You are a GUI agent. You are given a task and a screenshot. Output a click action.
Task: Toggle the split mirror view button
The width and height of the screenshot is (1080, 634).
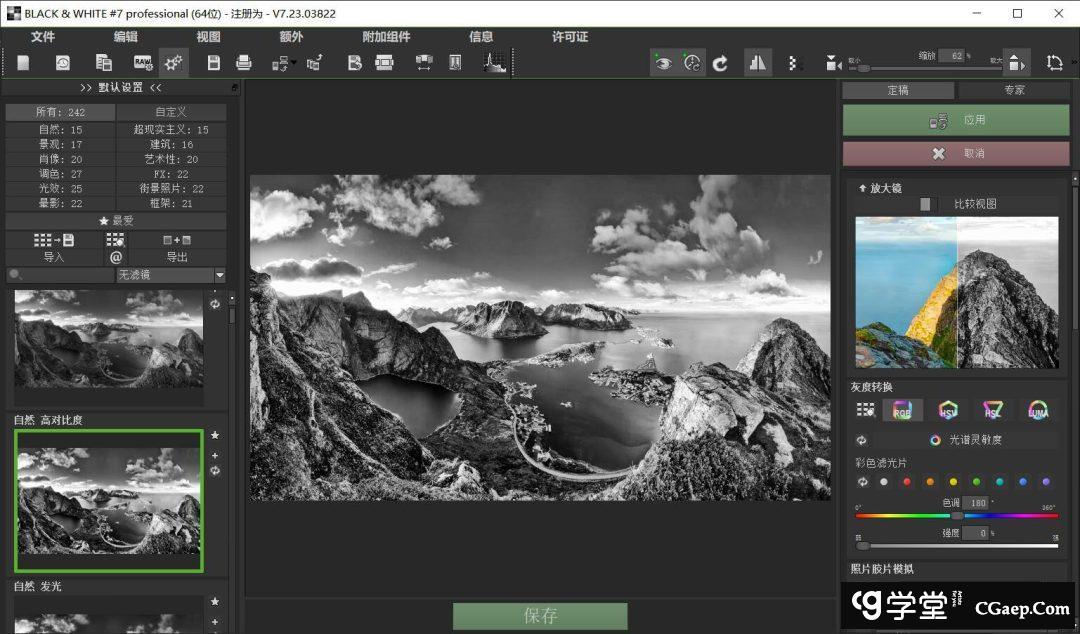pyautogui.click(x=757, y=63)
